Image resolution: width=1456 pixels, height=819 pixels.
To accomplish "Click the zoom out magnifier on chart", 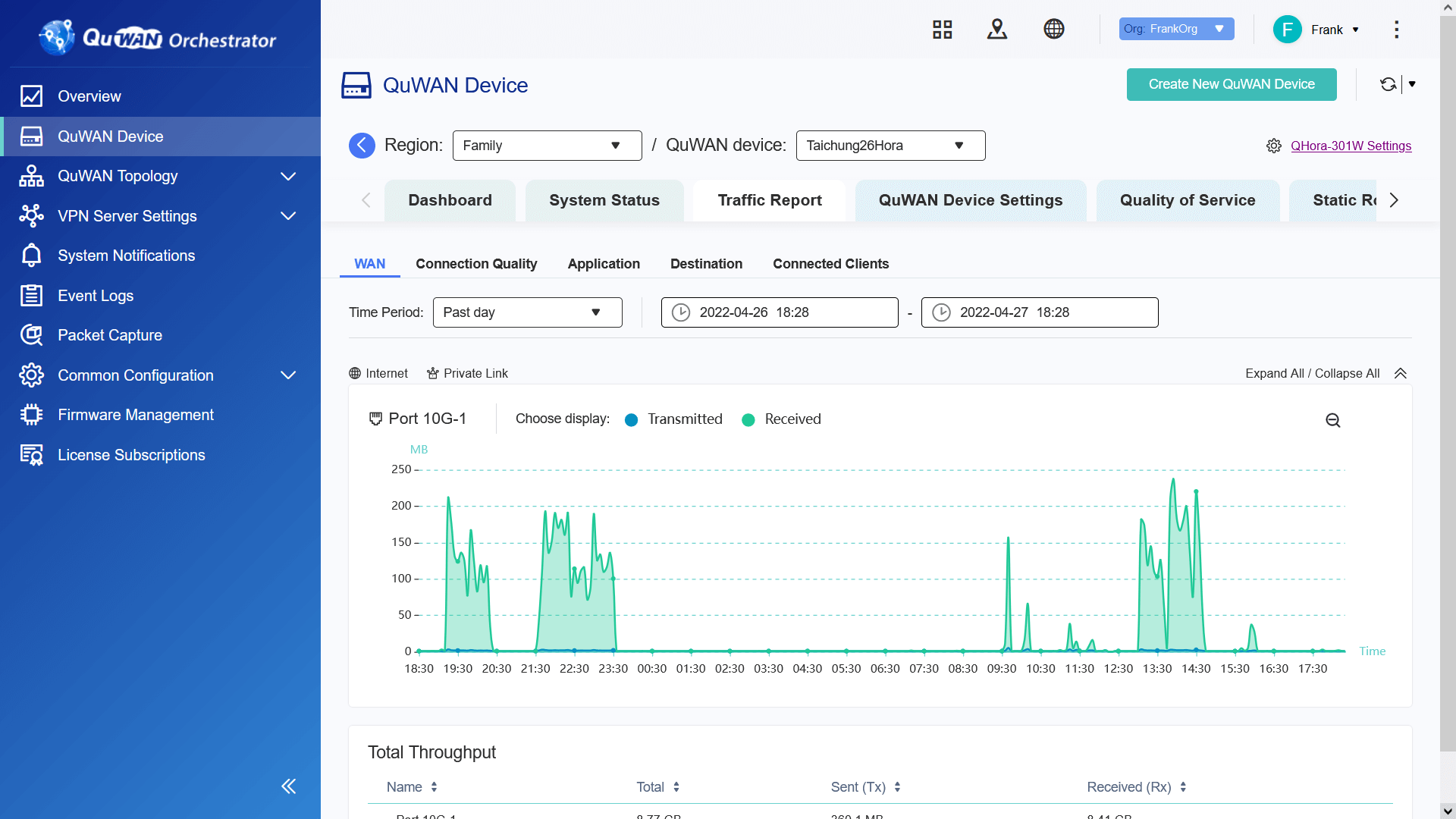I will tap(1332, 420).
